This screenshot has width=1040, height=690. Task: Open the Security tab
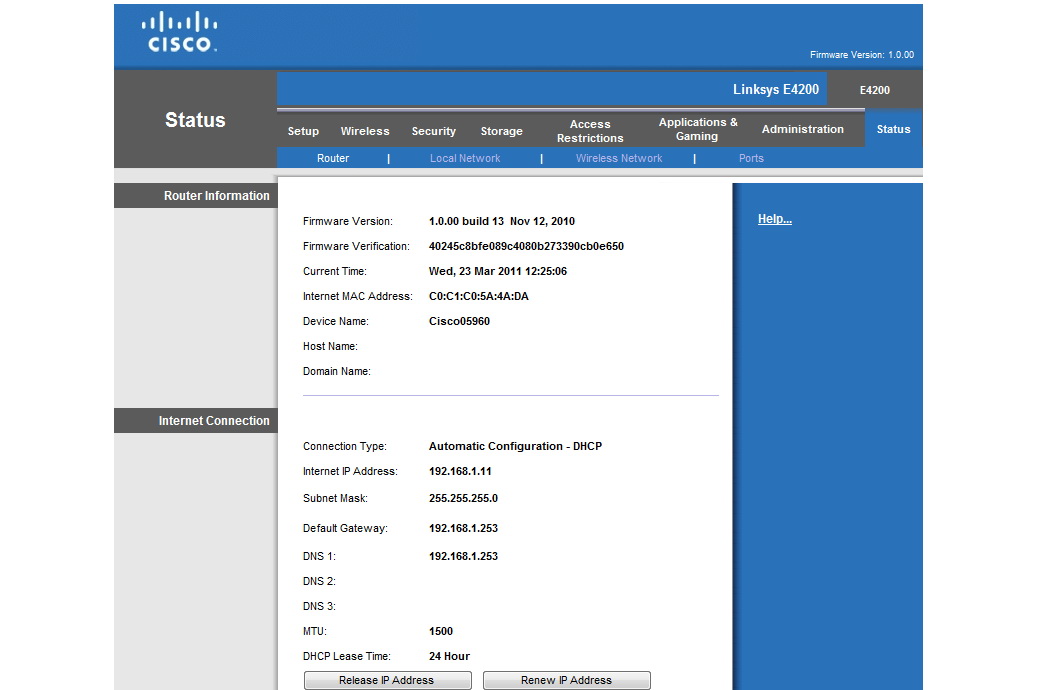(x=433, y=131)
